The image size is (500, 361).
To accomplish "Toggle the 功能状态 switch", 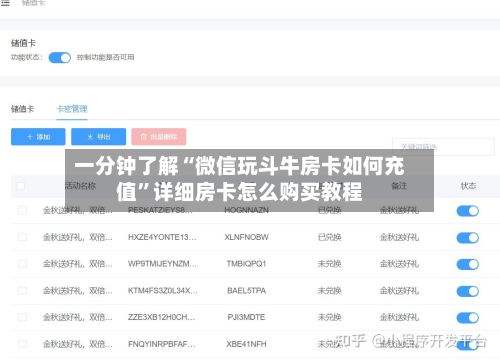I will (60, 58).
